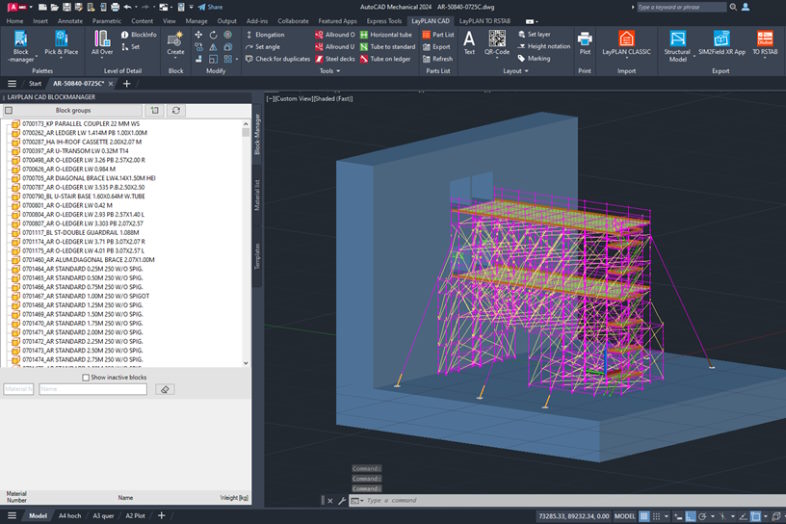Enable Show inactive blocks checkbox
786x524 pixels.
click(x=84, y=377)
